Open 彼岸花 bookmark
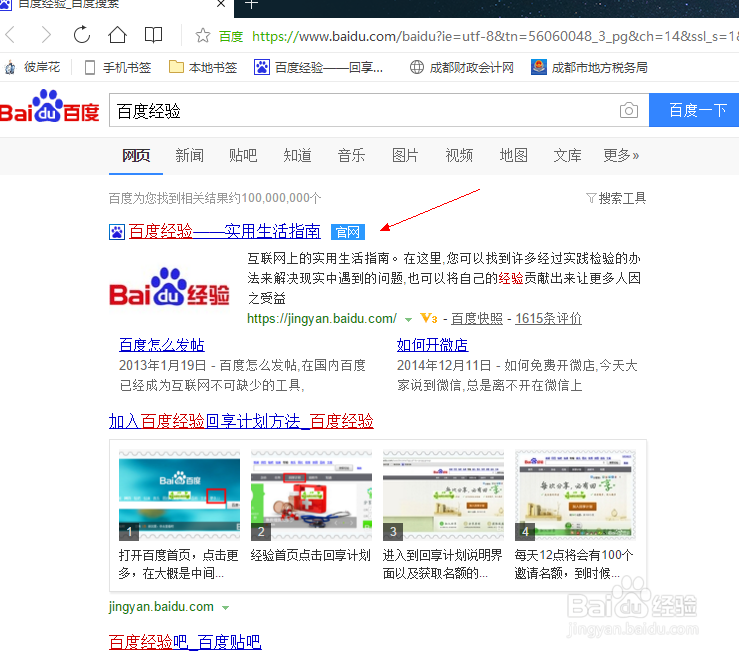The image size is (739, 655). pos(33,67)
